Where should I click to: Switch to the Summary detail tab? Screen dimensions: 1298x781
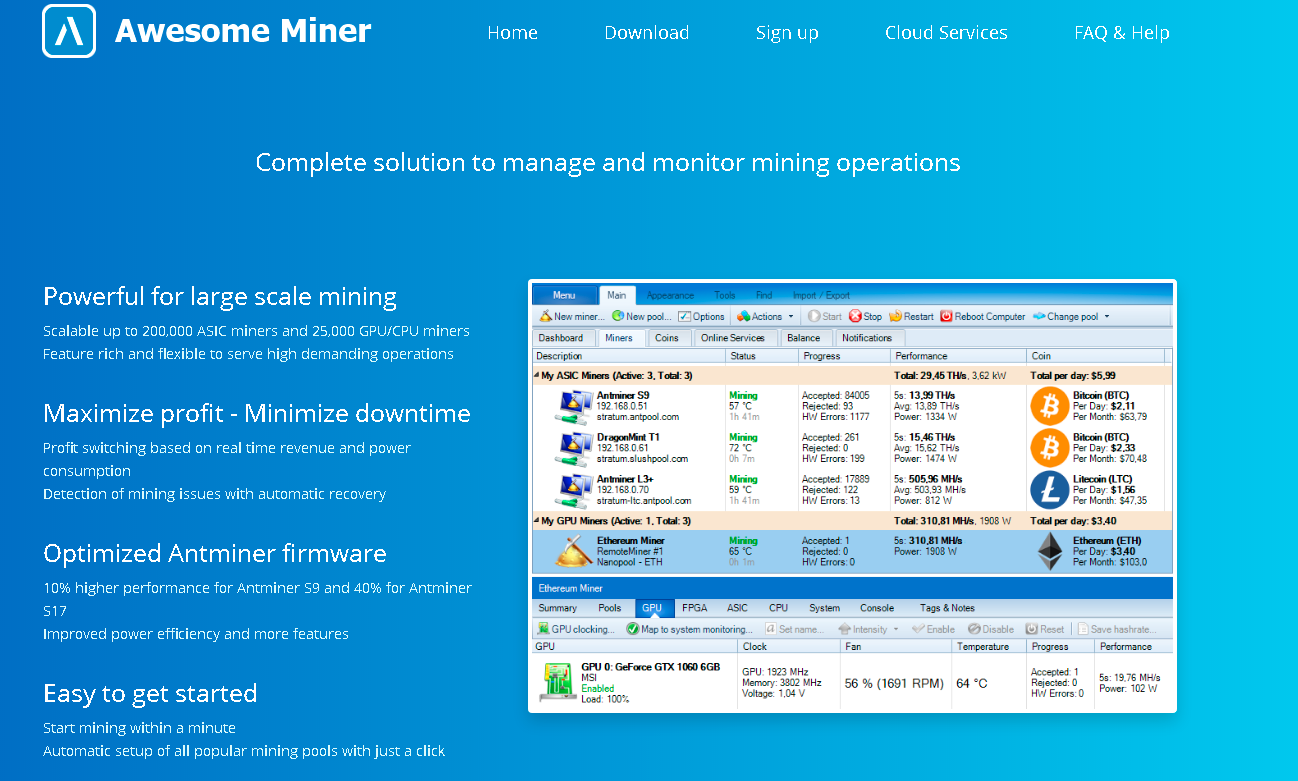[558, 608]
